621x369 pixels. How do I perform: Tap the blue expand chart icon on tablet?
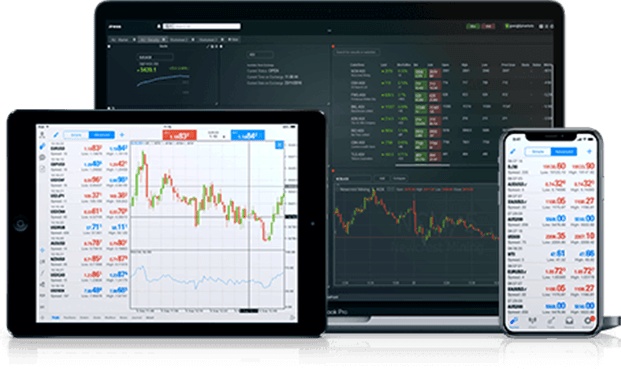279,145
